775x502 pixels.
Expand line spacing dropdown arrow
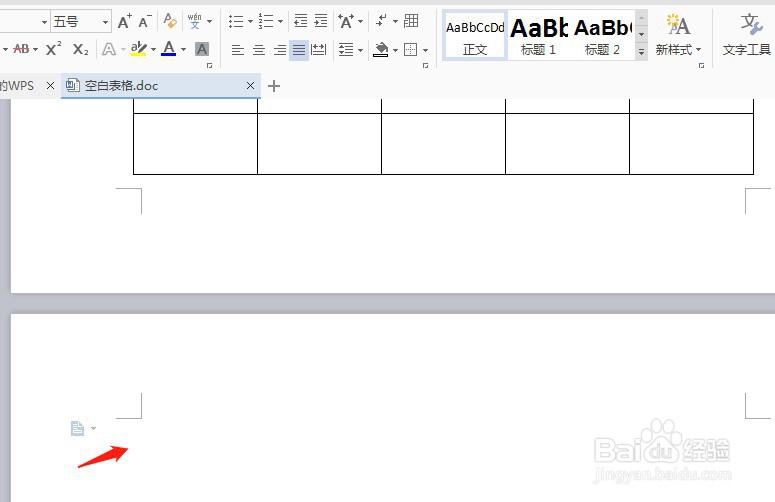click(360, 50)
